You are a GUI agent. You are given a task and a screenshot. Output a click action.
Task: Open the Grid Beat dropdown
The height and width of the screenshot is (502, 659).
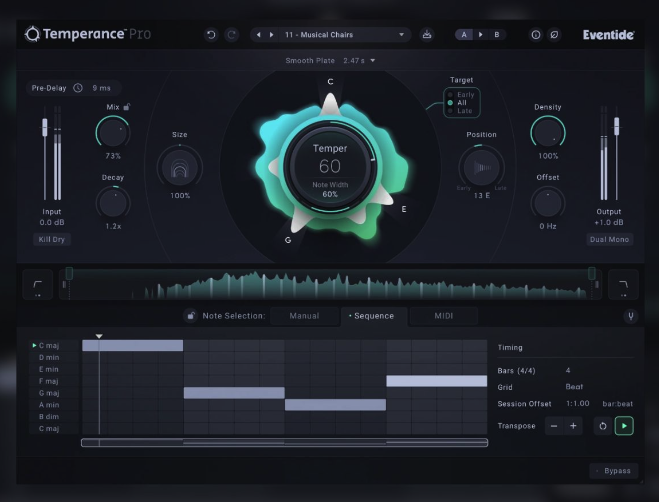[x=574, y=387]
